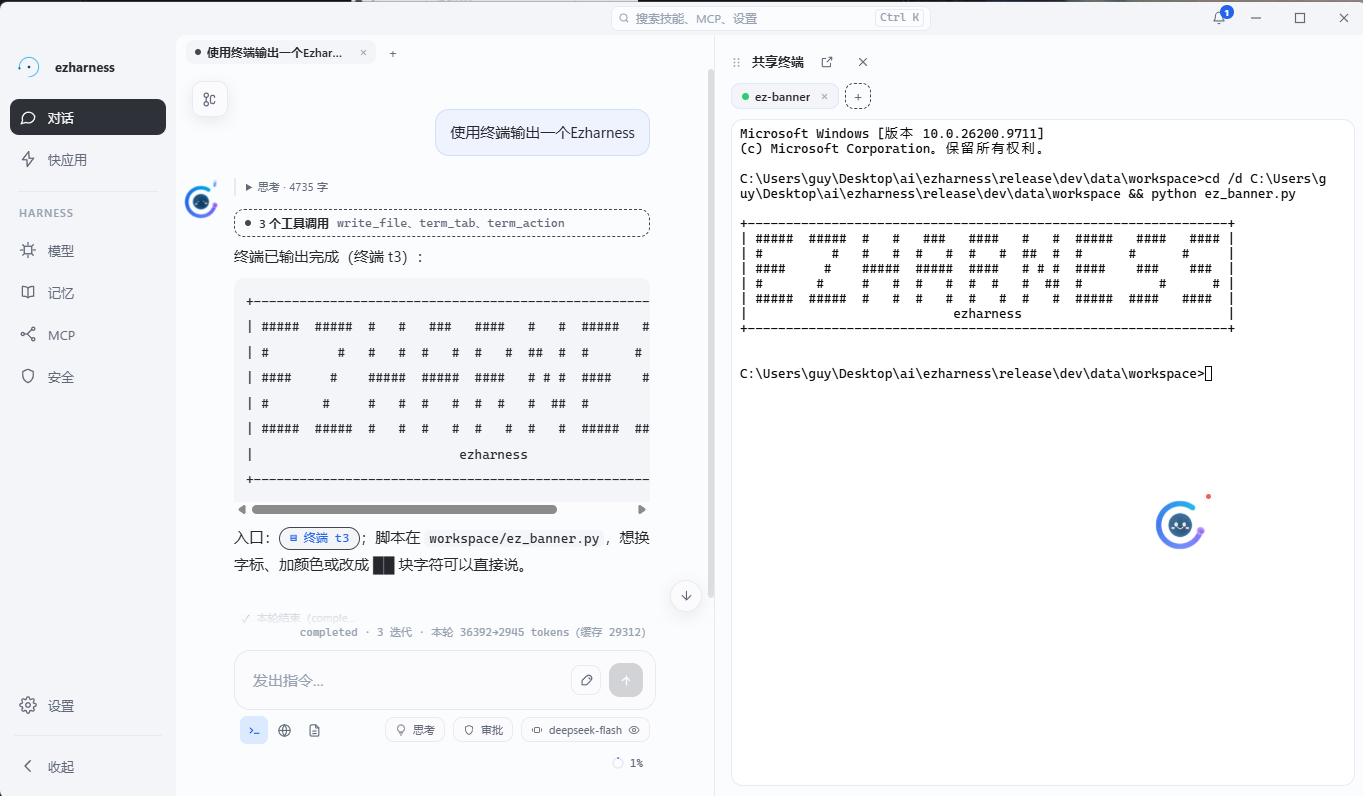
Task: Open the notifications bell
Action: 1219,18
